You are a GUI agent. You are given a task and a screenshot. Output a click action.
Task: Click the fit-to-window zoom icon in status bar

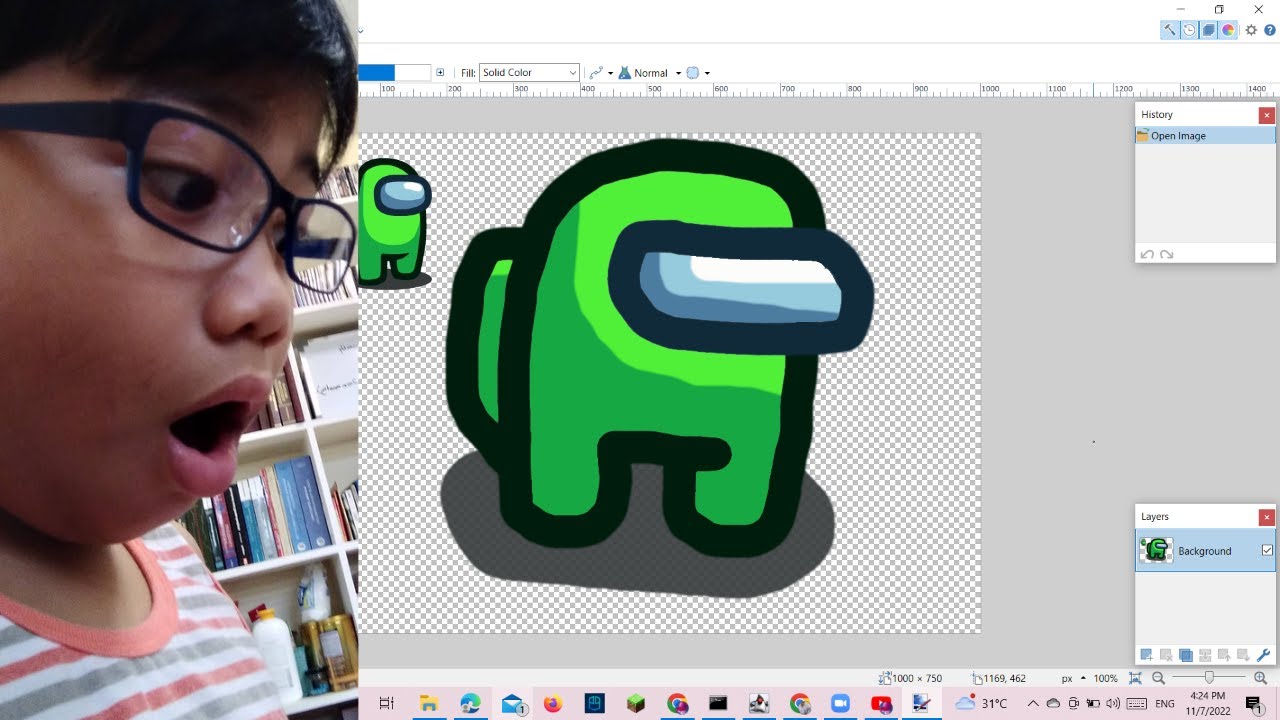pyautogui.click(x=1135, y=678)
